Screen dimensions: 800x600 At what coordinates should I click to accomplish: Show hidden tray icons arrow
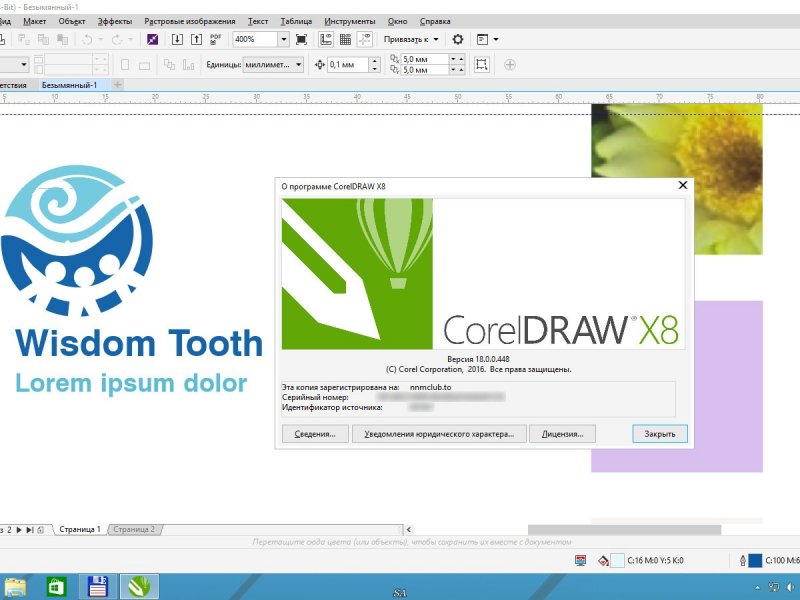(x=757, y=588)
